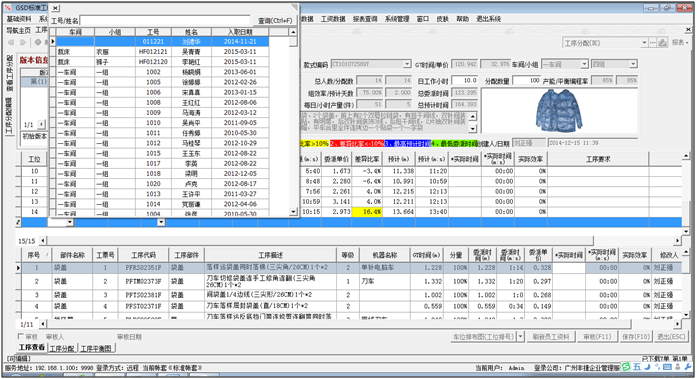This screenshot has height=379, width=697.
Task: Click the round stop icon in toolbar
Action: [38, 42]
